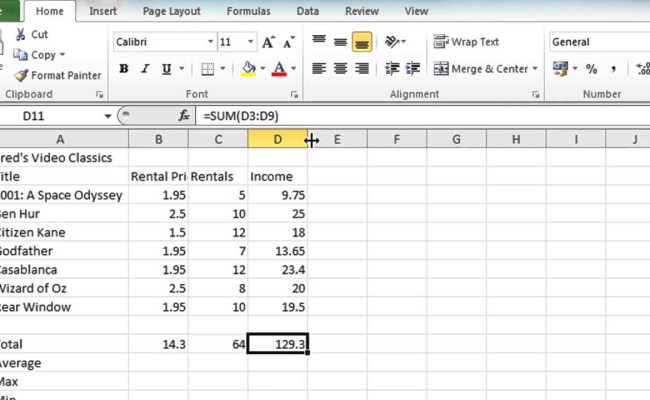The image size is (650, 400).
Task: Open Review tab
Action: pyautogui.click(x=362, y=11)
